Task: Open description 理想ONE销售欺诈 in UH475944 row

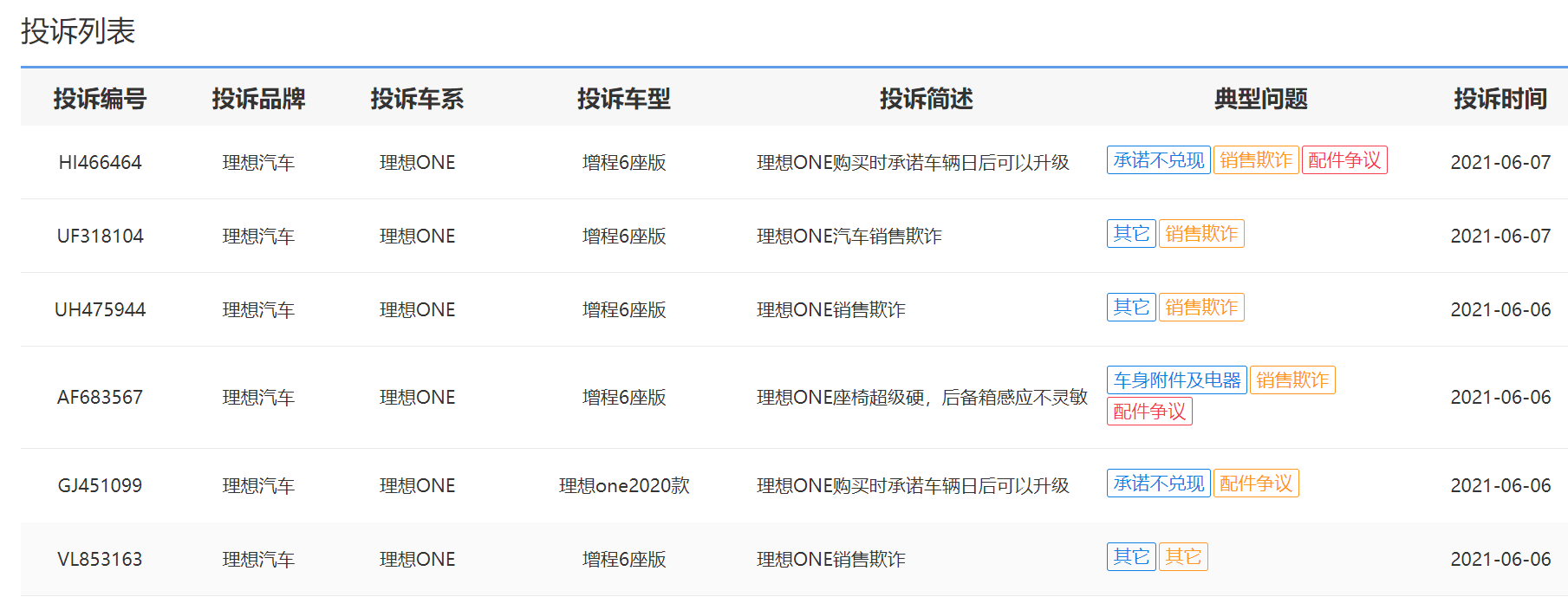Action: (831, 309)
